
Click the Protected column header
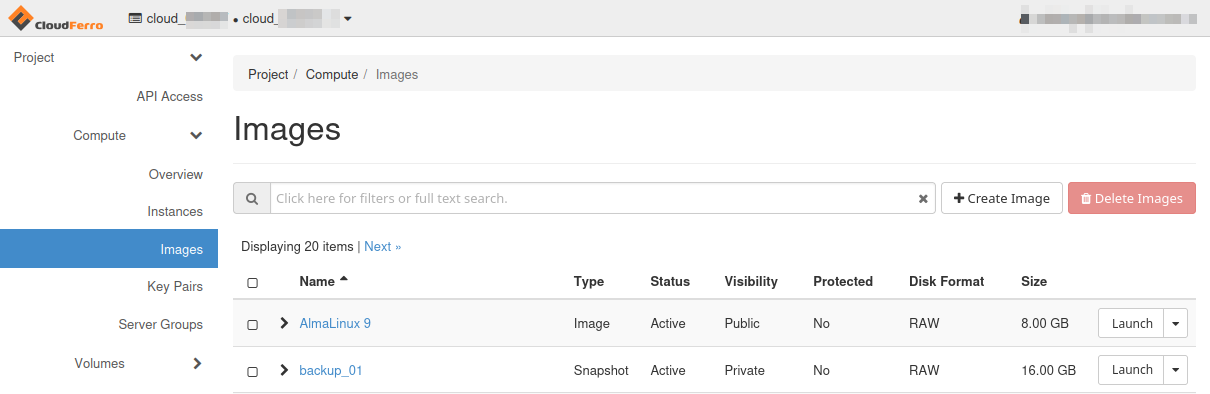point(843,281)
